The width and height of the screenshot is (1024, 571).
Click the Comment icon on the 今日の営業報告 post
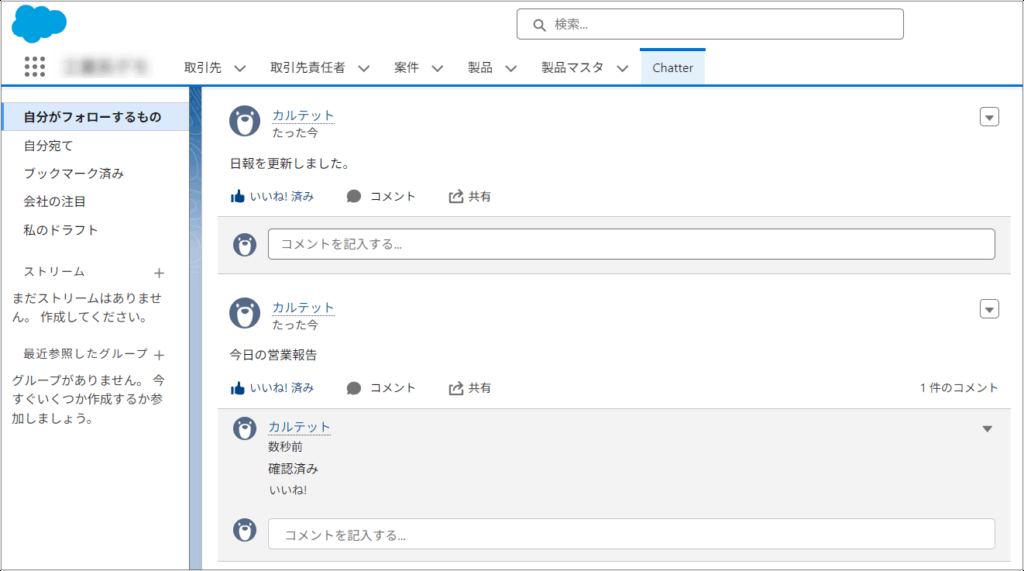[354, 388]
